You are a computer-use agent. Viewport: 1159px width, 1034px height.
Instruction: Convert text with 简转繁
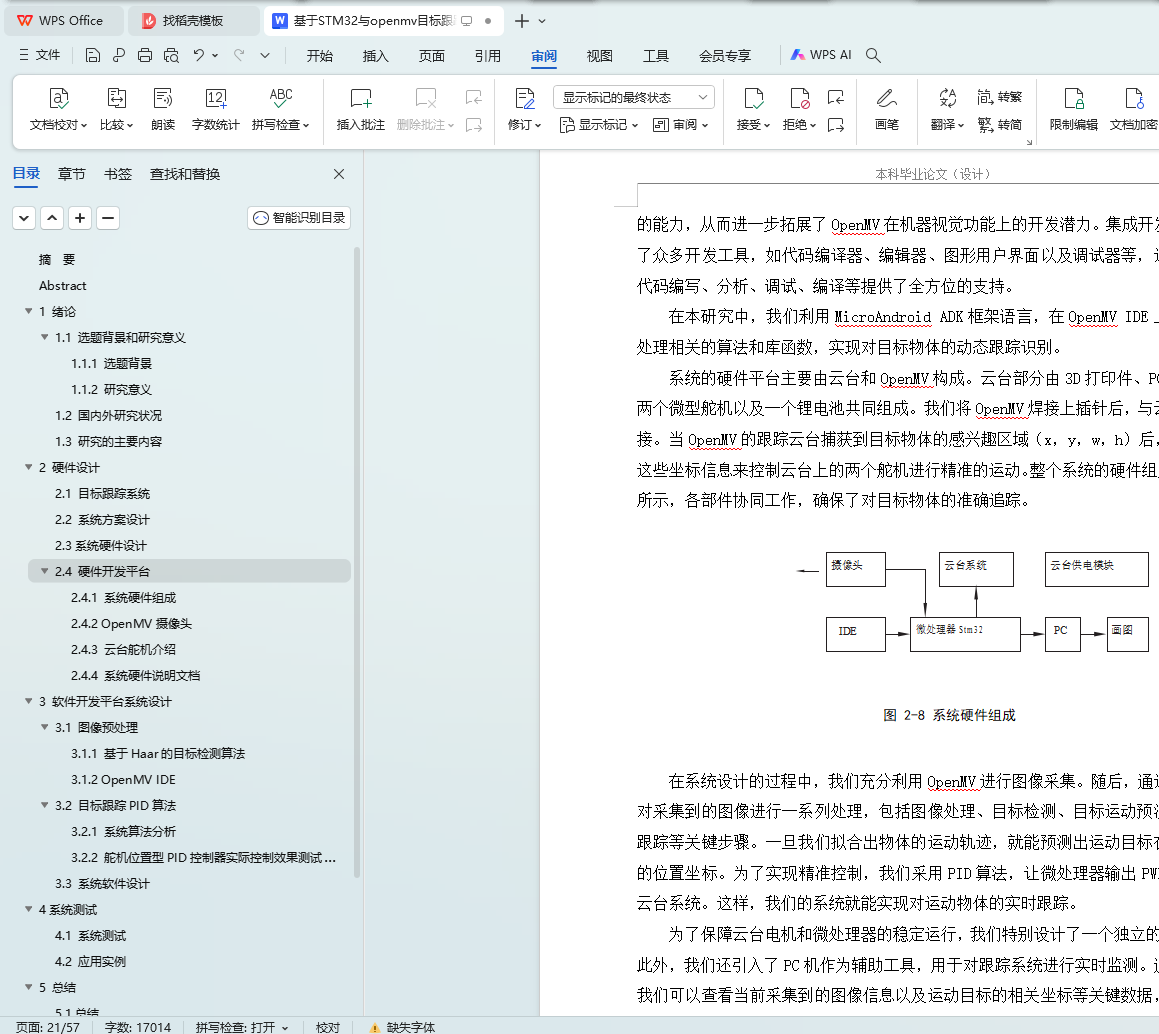point(999,97)
